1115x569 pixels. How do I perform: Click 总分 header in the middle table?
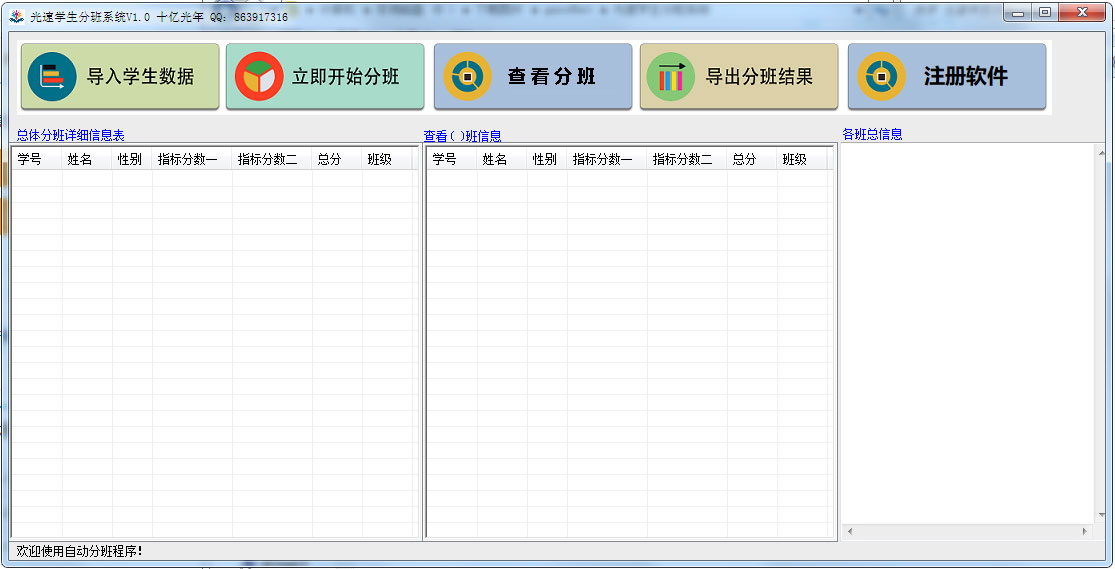tap(744, 159)
